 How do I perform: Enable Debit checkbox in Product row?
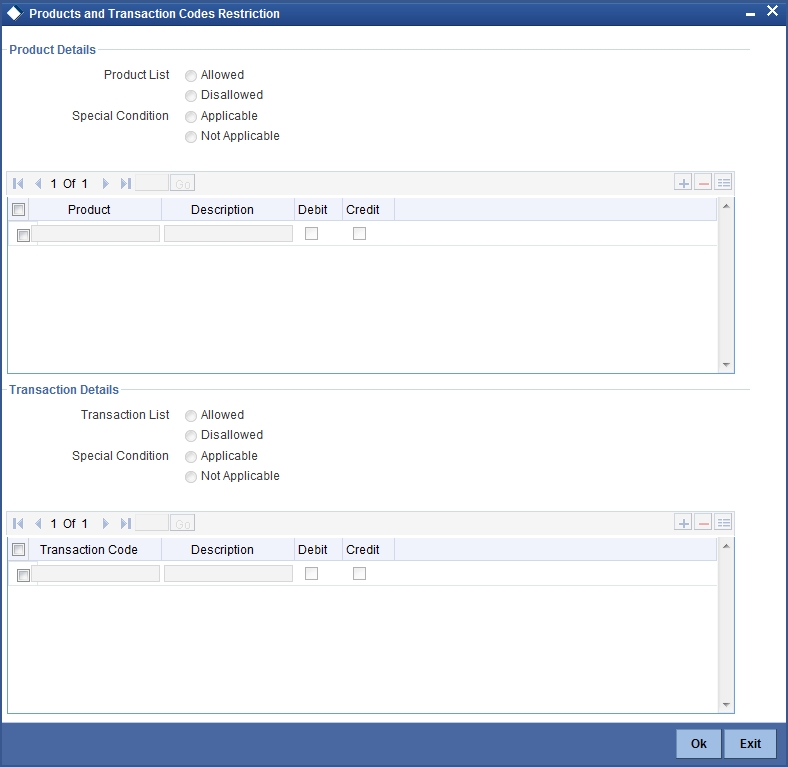tap(312, 233)
